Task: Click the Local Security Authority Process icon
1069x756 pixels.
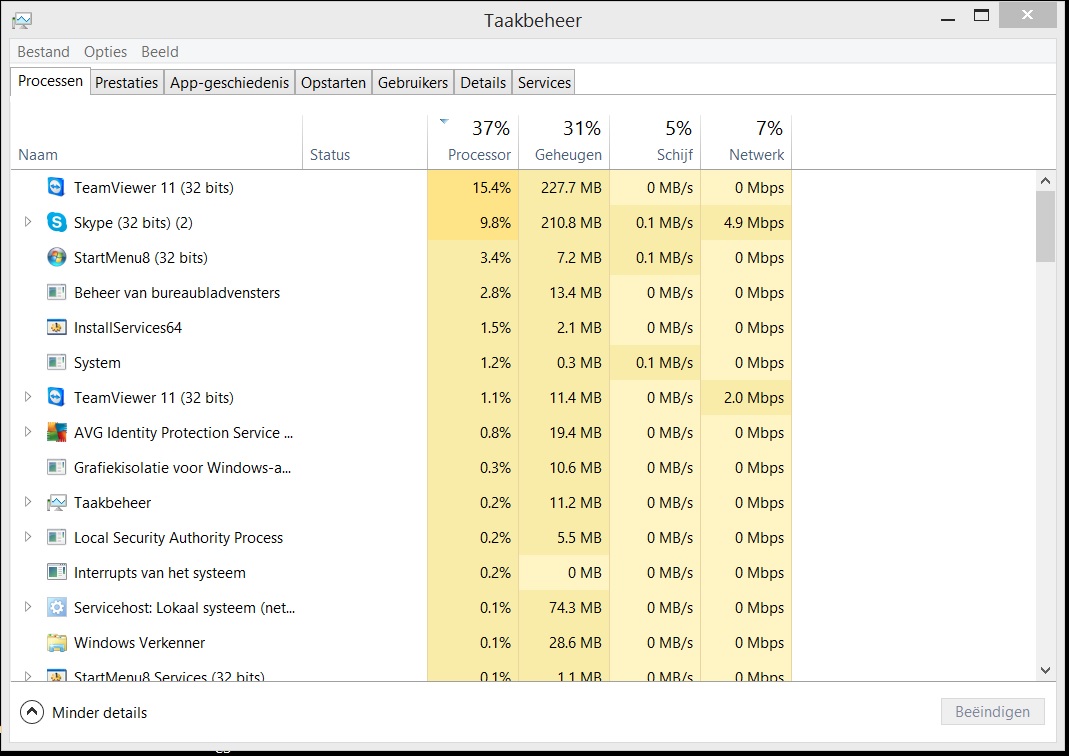Action: [56, 537]
